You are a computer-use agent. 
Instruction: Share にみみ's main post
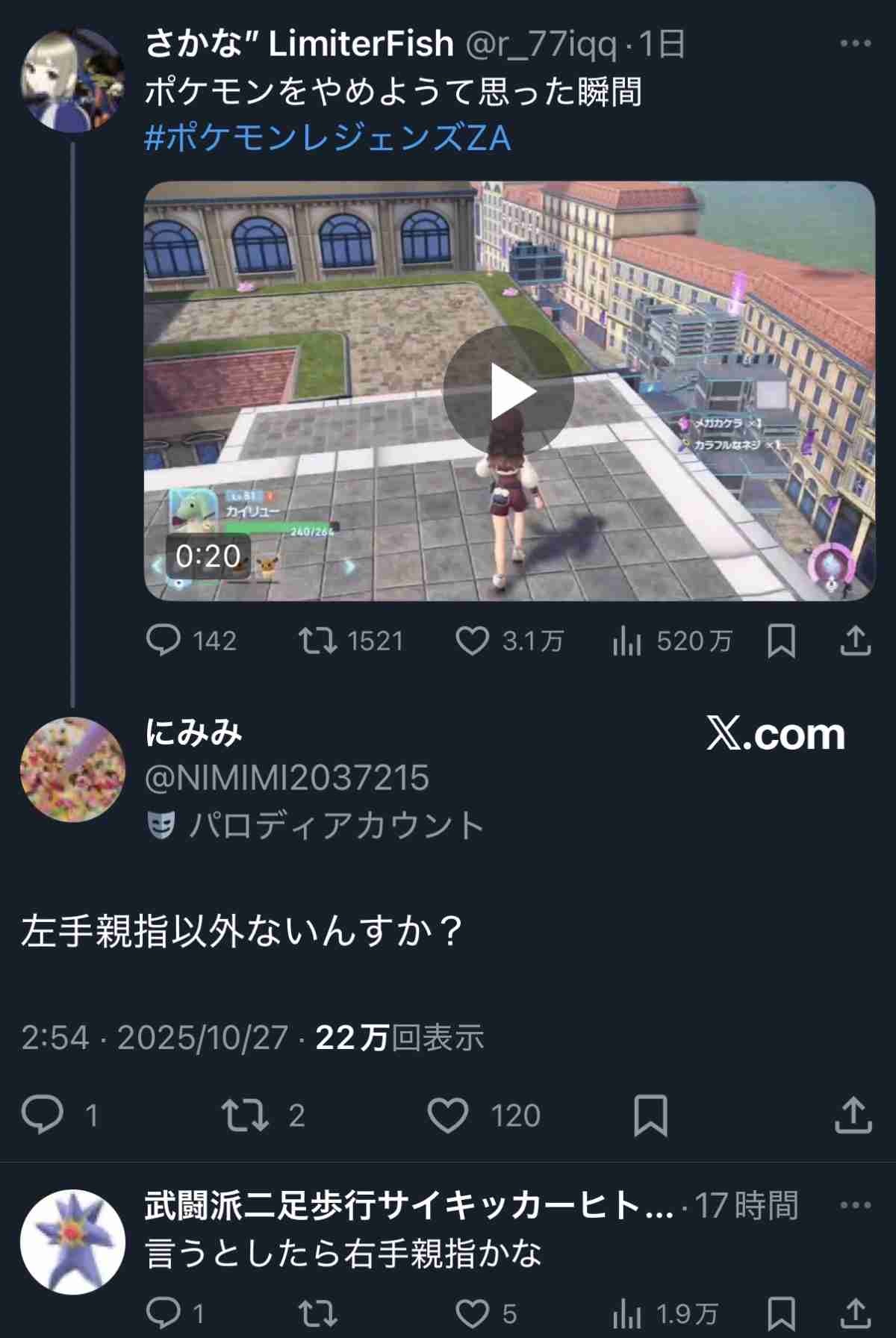(x=853, y=1115)
